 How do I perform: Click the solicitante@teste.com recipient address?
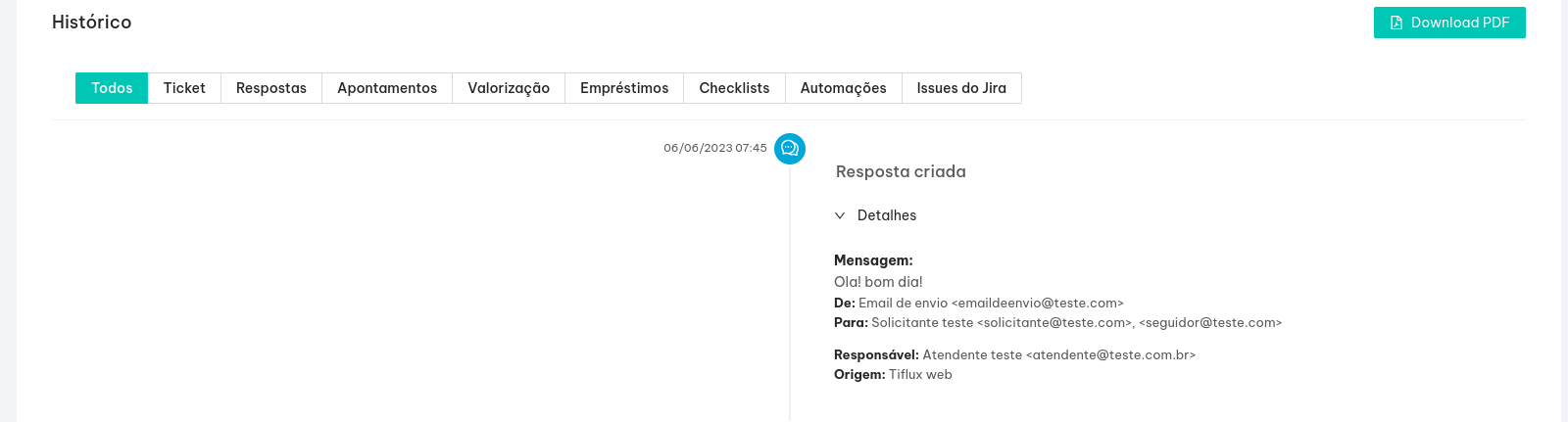point(1055,323)
